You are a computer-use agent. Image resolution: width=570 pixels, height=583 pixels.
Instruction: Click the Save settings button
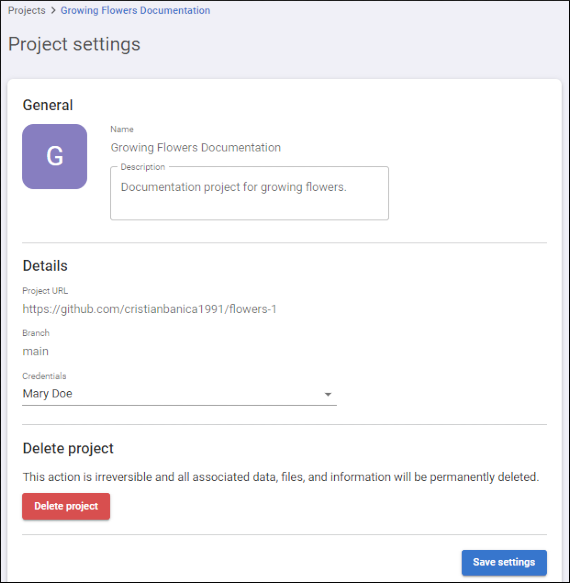pyautogui.click(x=504, y=562)
